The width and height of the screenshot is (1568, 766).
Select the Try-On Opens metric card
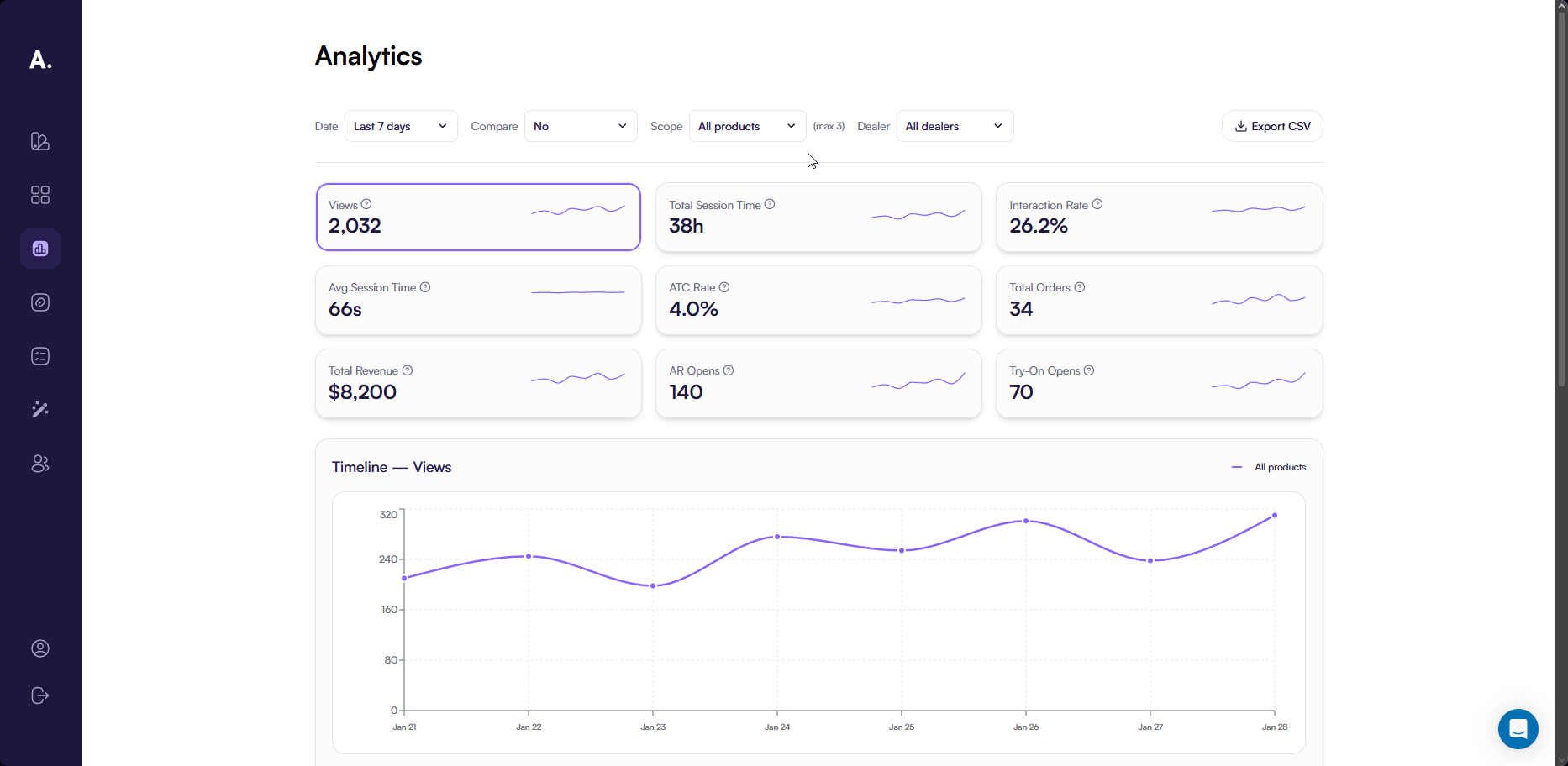coord(1159,384)
